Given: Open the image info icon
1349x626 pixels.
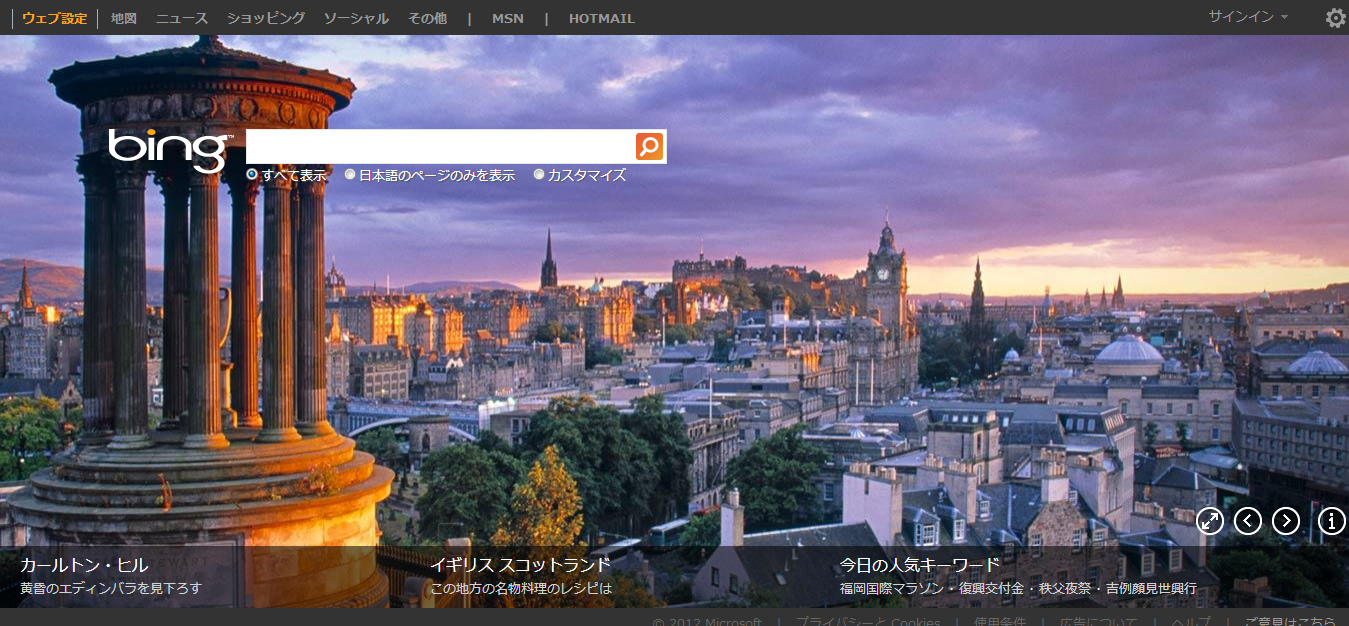Looking at the screenshot, I should click(x=1332, y=520).
